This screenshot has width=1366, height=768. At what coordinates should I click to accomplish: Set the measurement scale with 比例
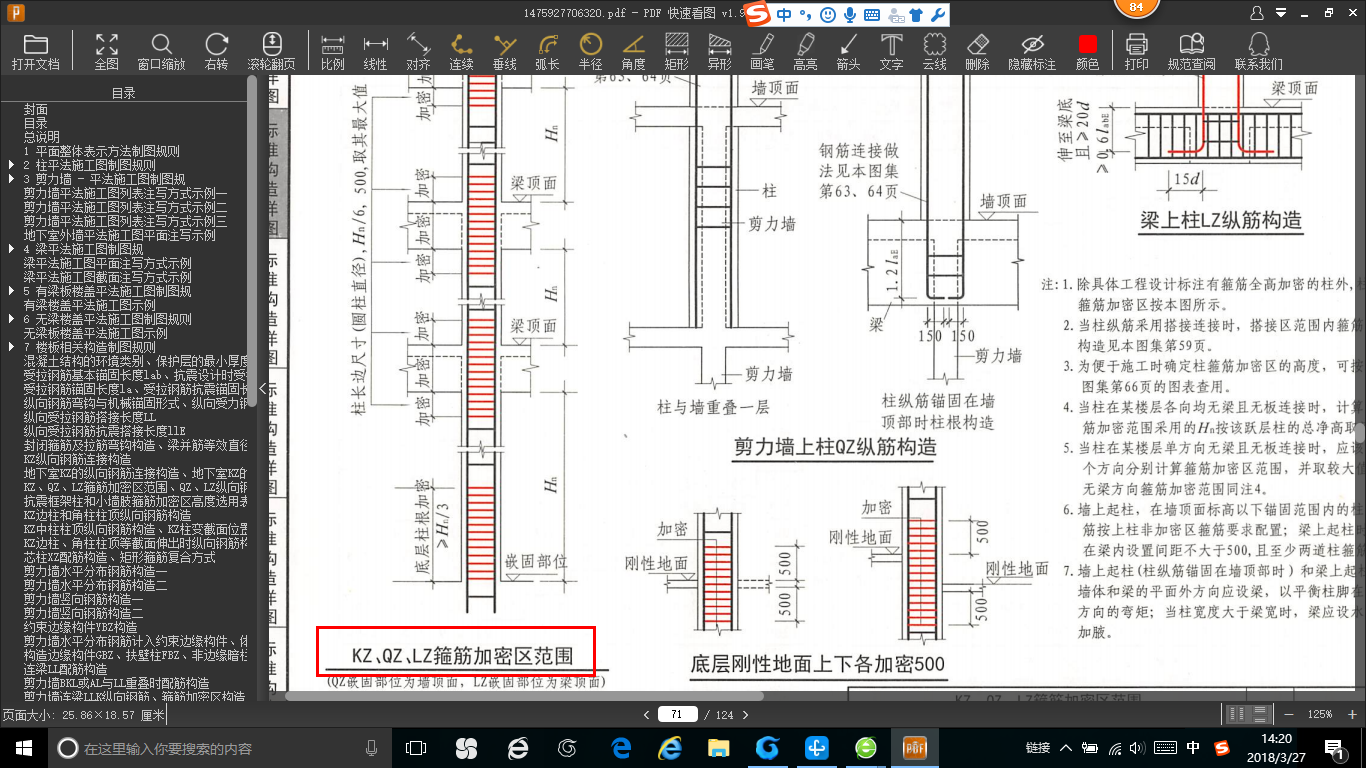pos(332,51)
